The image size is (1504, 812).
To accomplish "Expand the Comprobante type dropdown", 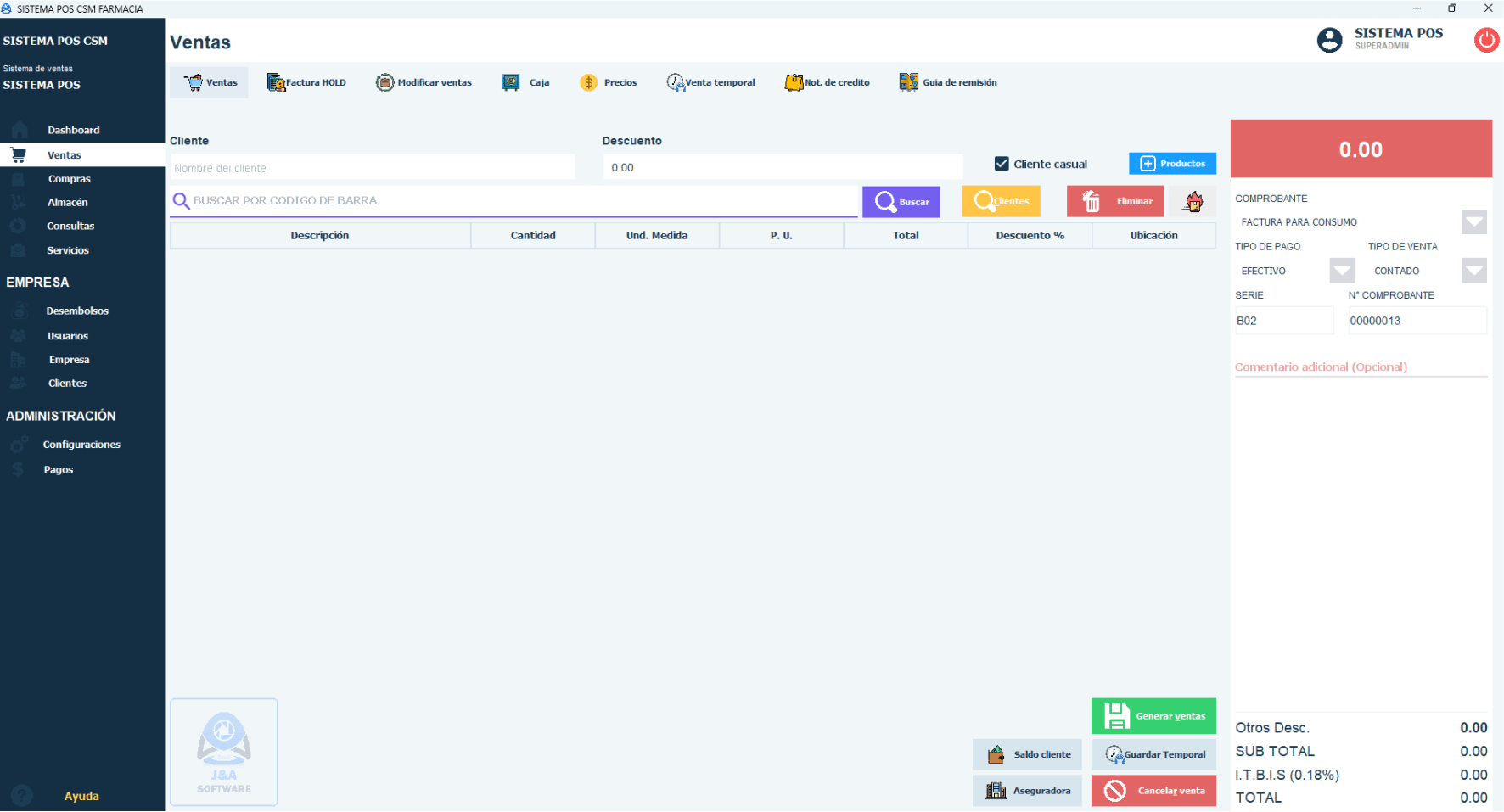I will [1474, 222].
